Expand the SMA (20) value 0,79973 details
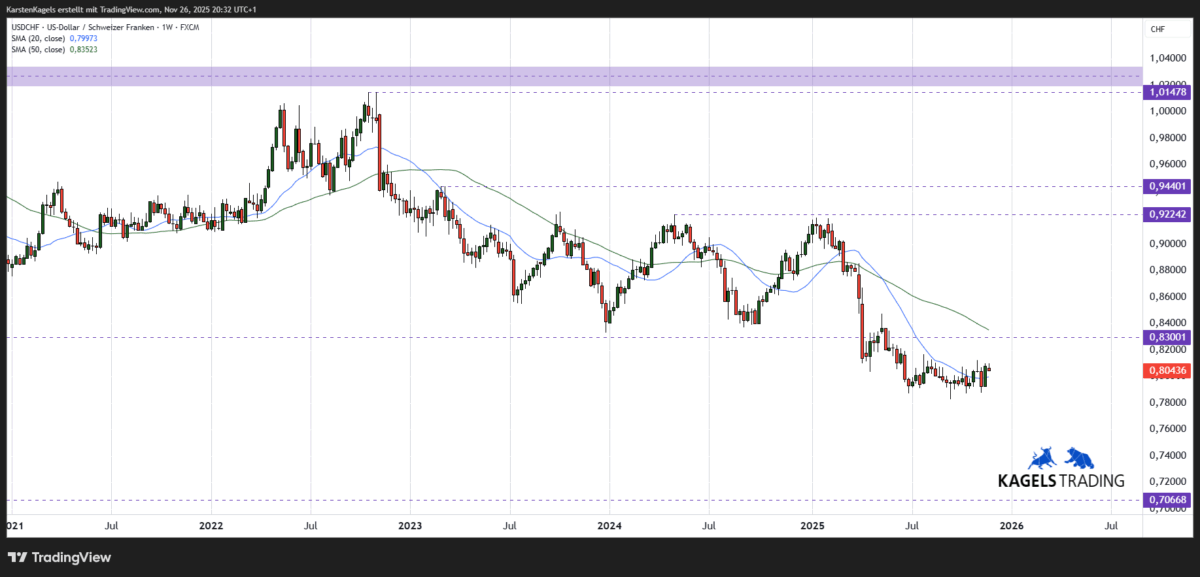 pos(82,37)
